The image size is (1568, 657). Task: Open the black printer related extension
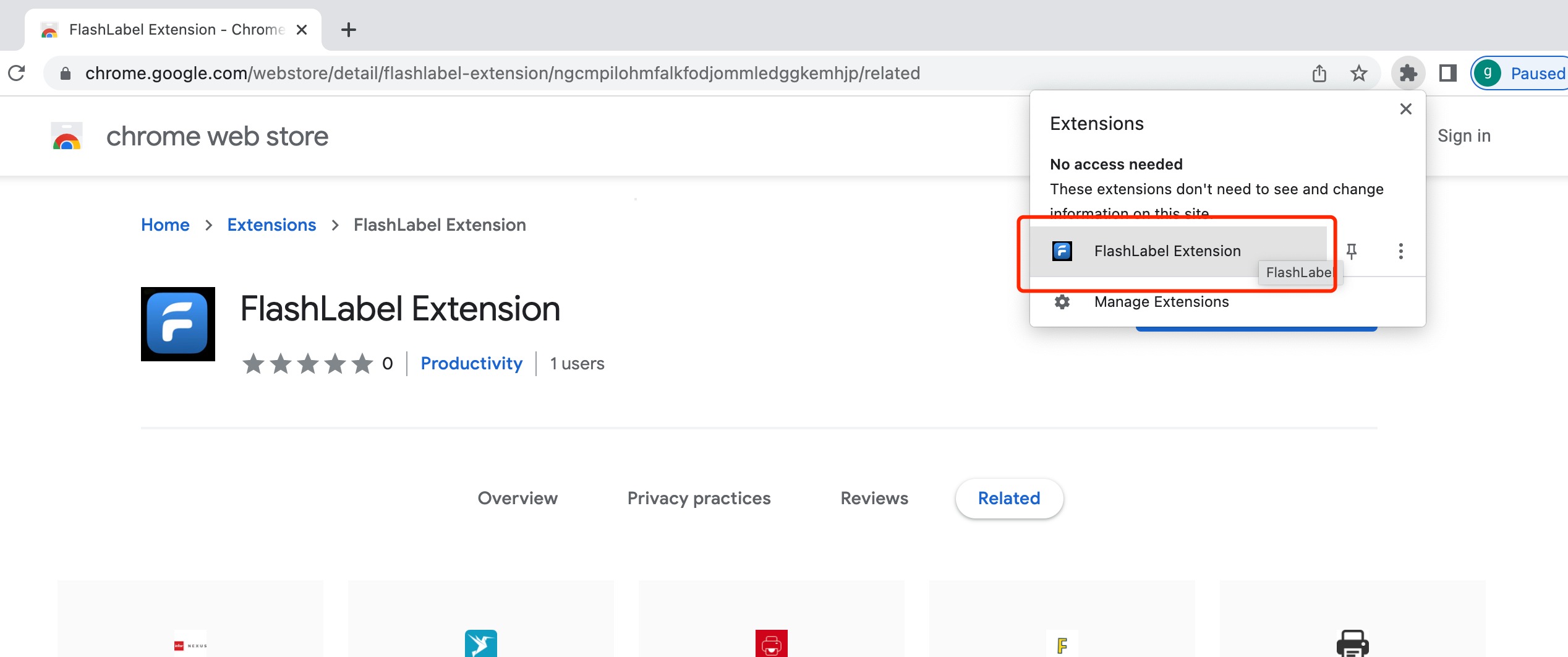point(1353,619)
